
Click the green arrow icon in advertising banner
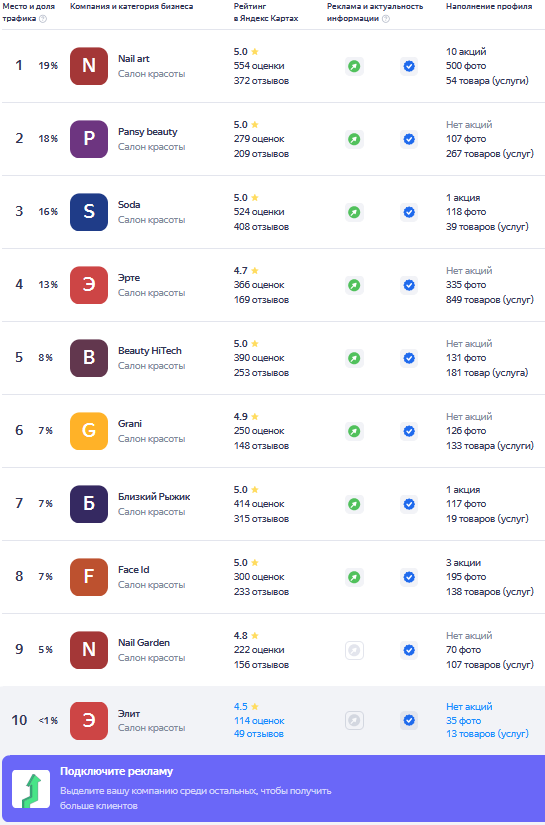coord(31,789)
